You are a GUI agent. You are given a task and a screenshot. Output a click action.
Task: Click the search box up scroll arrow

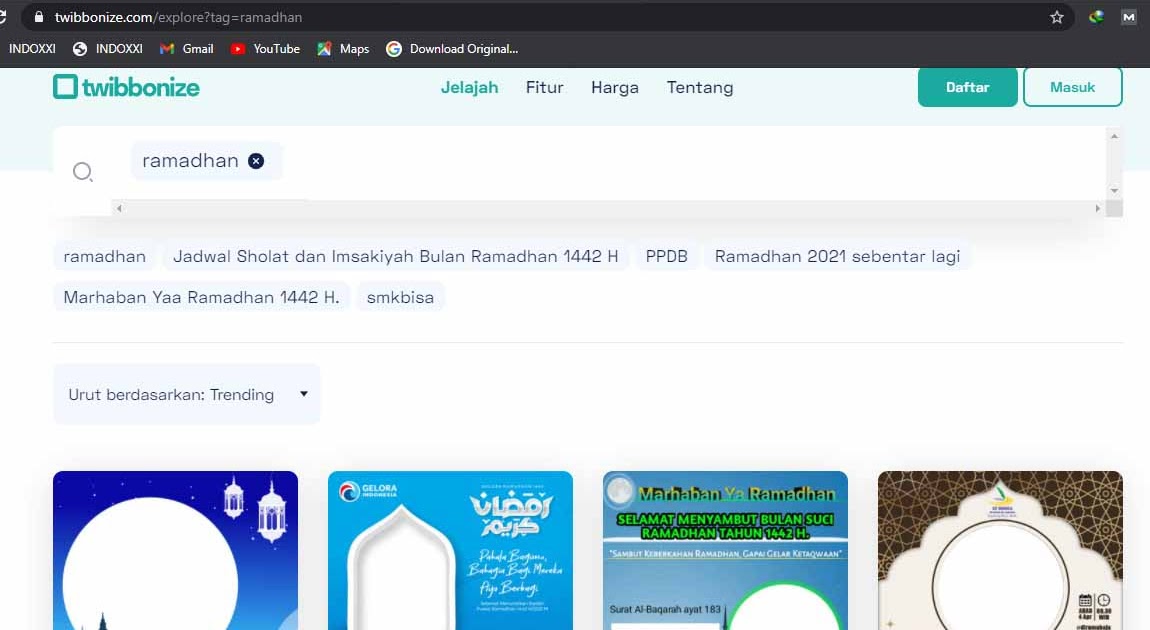coord(1114,136)
